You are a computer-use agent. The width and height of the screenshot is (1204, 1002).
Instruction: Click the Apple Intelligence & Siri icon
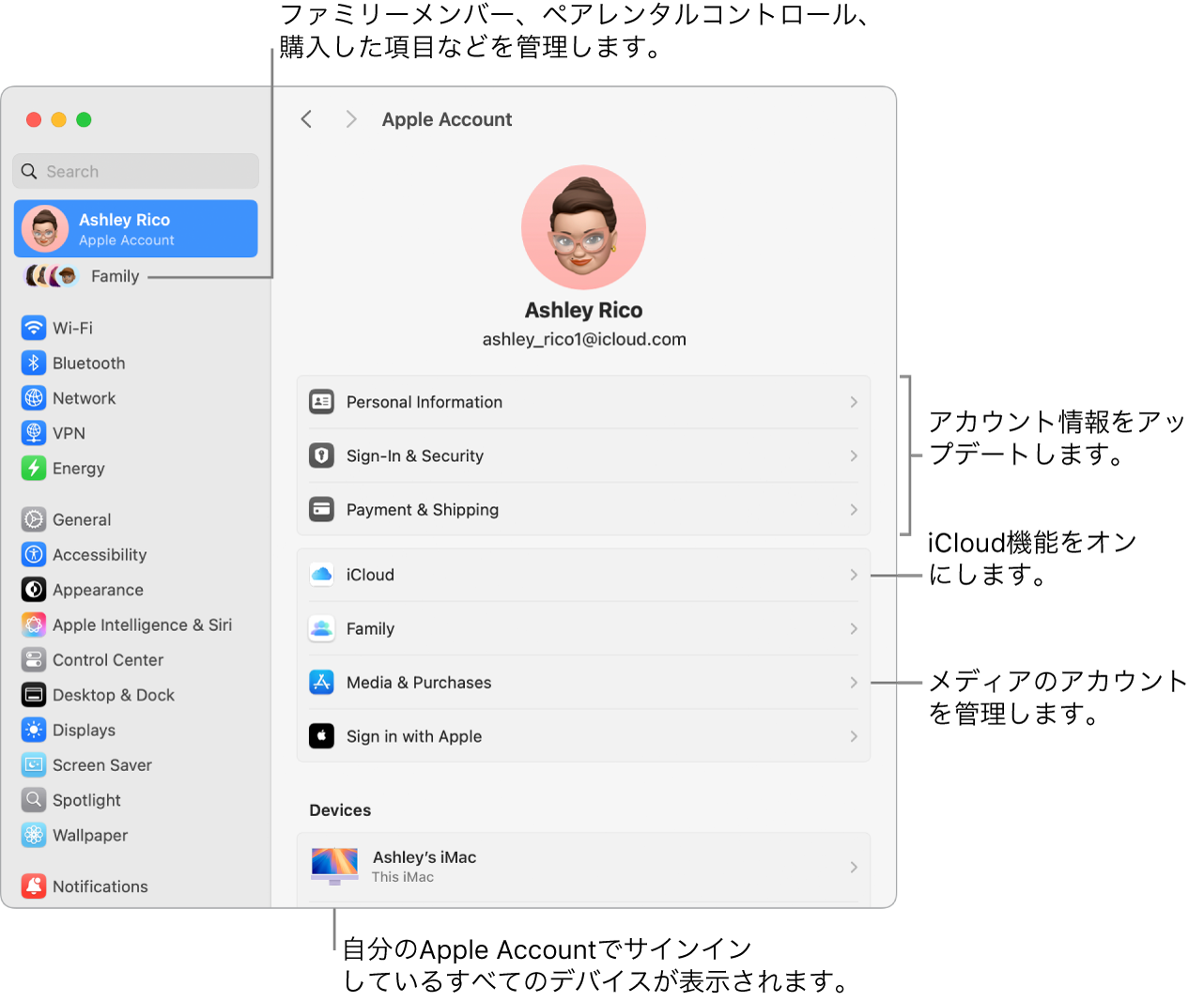(34, 624)
